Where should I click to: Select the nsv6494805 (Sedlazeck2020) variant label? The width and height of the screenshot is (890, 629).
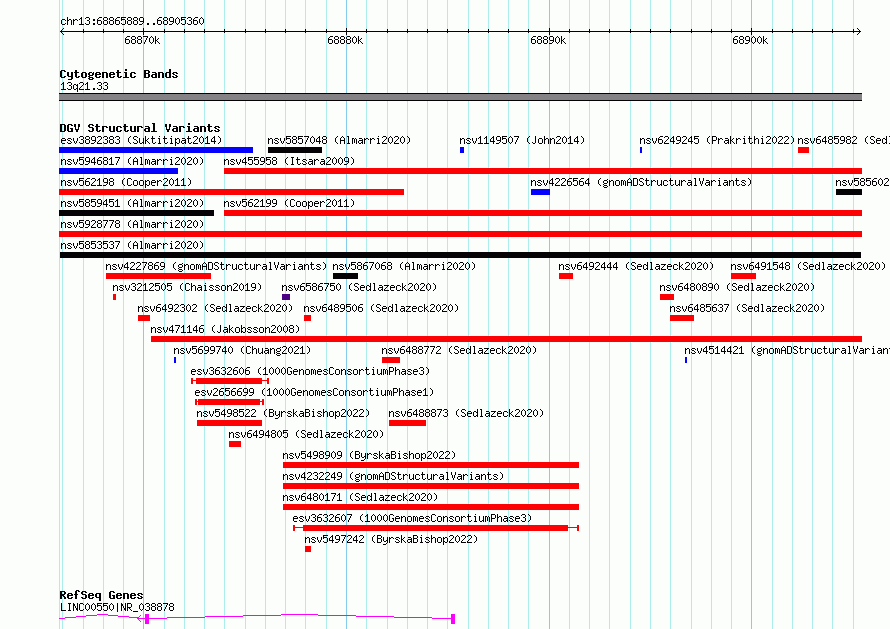[306, 434]
